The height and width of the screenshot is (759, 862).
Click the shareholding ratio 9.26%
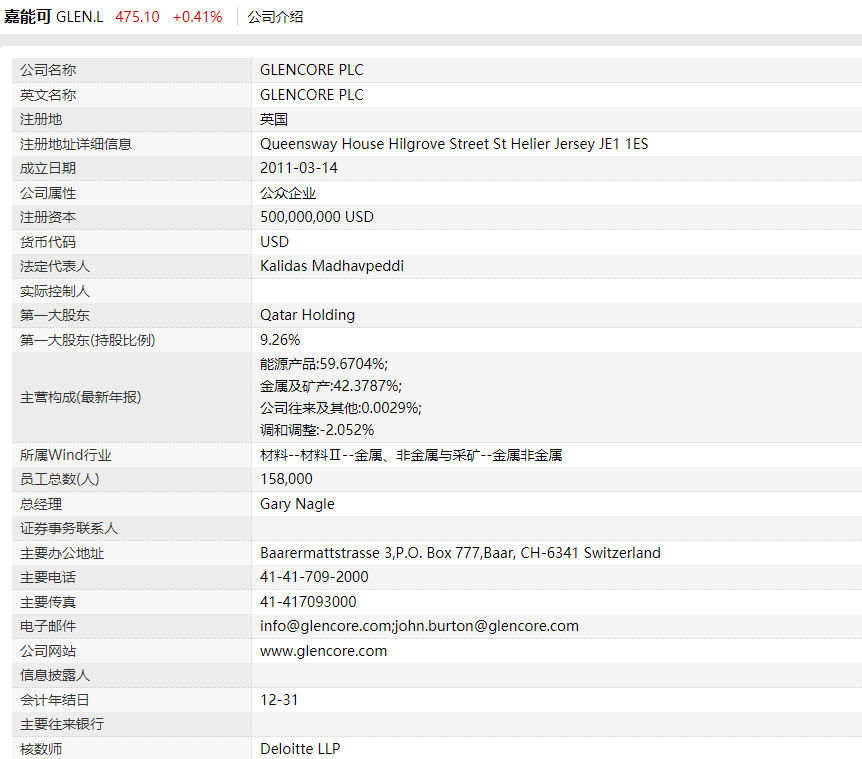(x=280, y=340)
